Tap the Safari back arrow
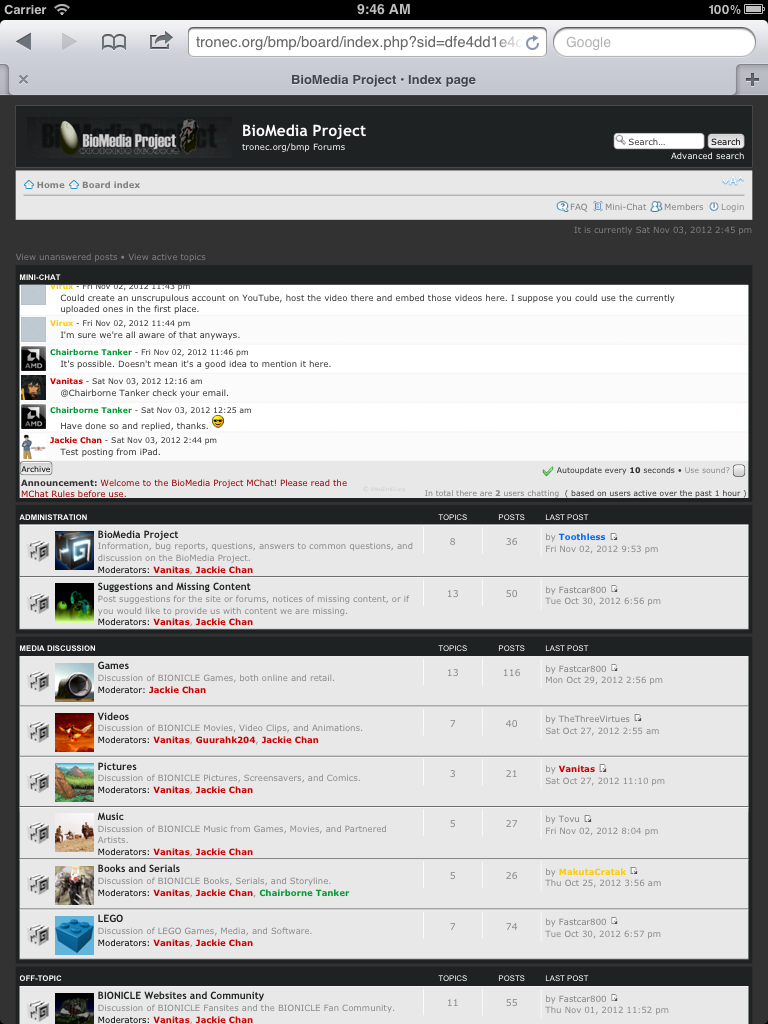 [x=24, y=42]
